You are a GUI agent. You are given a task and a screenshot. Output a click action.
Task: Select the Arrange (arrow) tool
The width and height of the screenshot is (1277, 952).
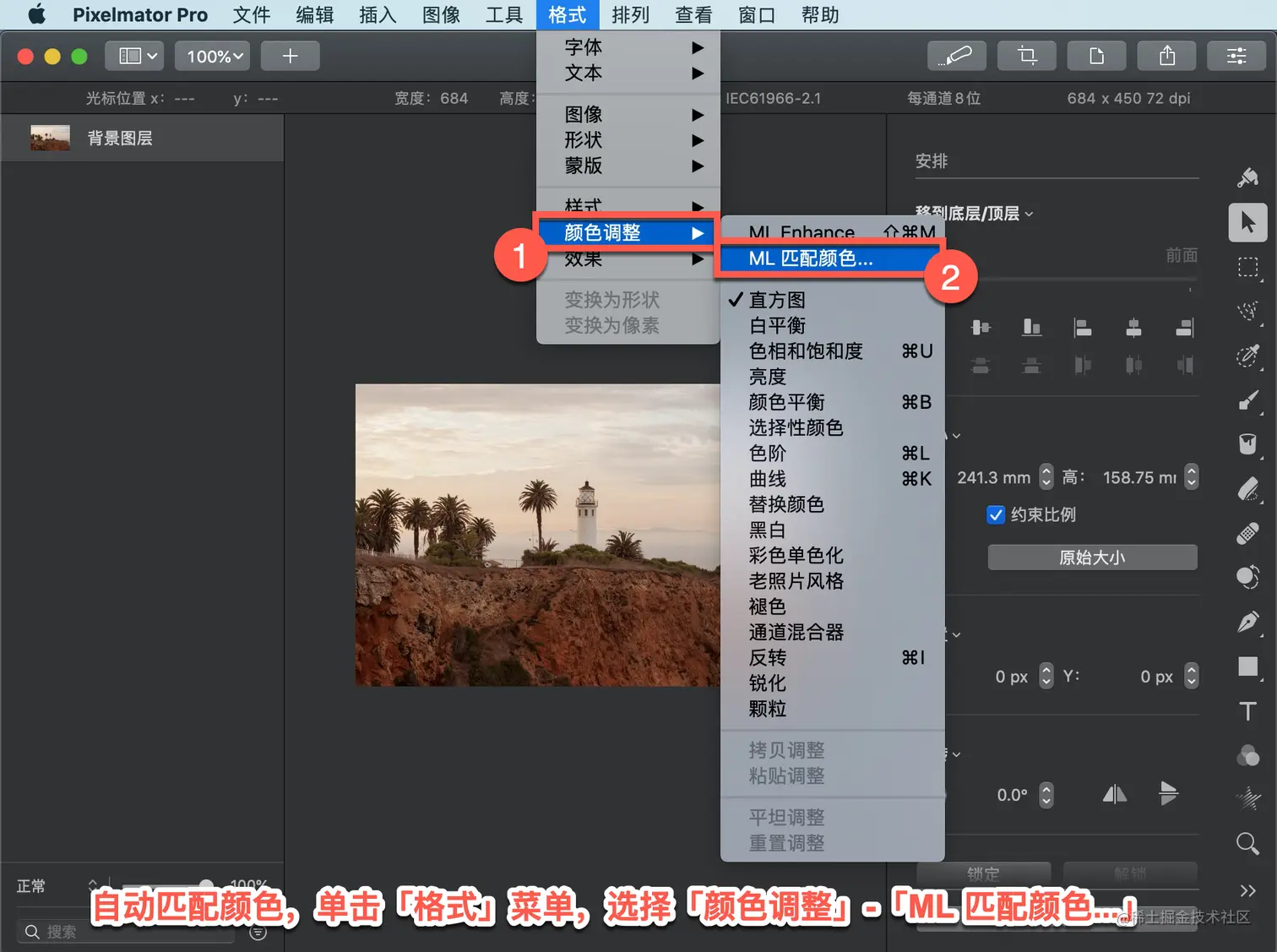(1247, 223)
